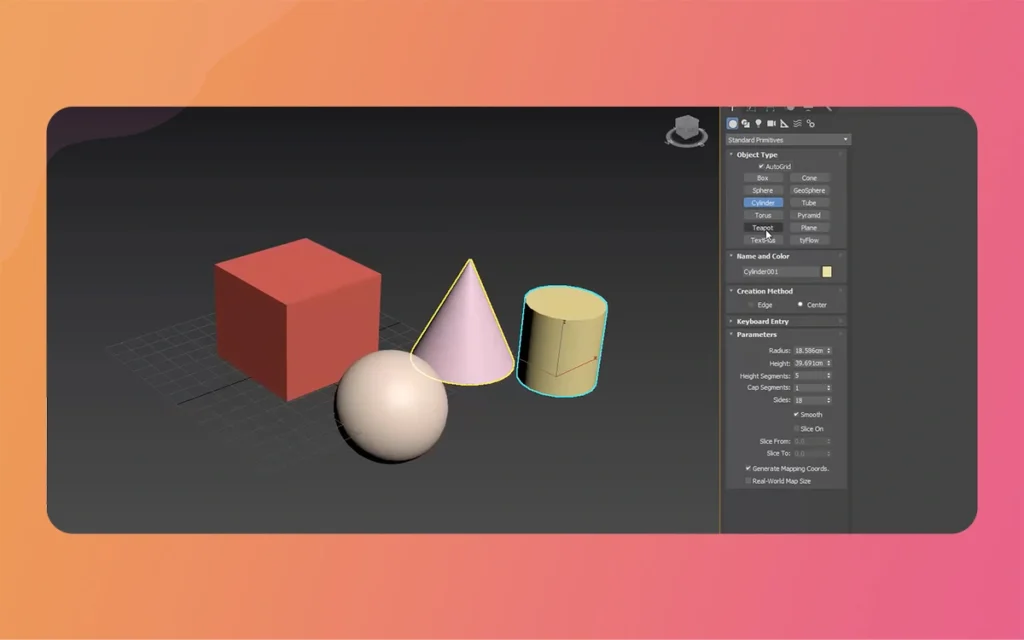Open the Standard Primitives dropdown
Screen dimensions: 1024x640
pyautogui.click(x=787, y=139)
